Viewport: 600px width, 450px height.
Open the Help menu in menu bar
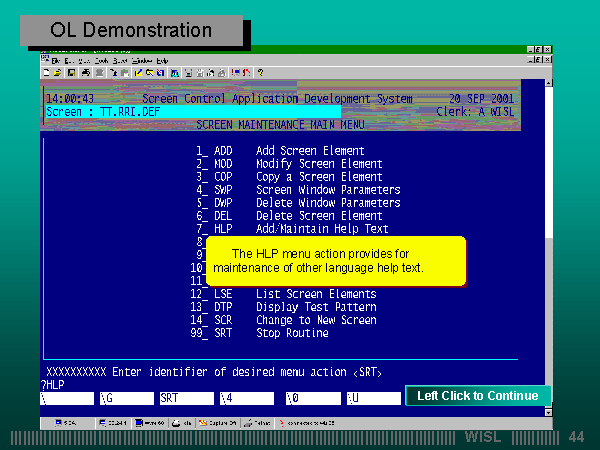[162, 60]
